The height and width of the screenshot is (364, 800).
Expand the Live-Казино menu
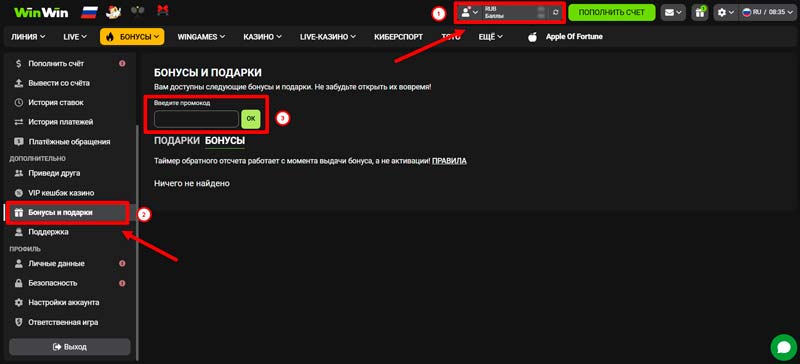point(328,37)
